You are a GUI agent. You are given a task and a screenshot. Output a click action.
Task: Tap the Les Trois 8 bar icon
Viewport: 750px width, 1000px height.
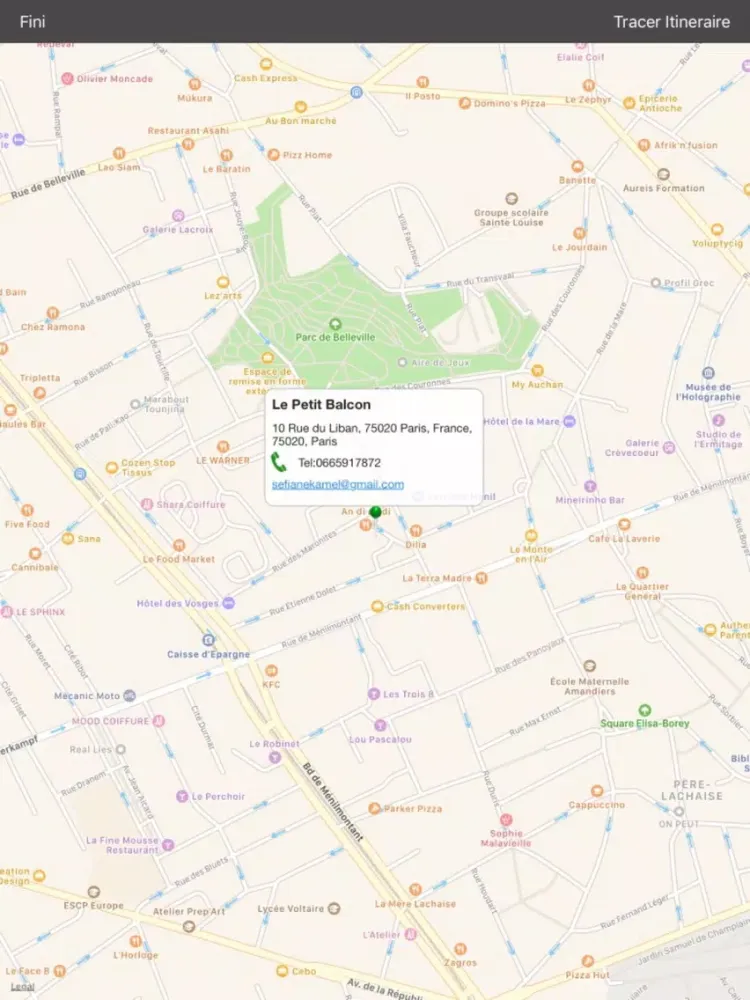point(374,694)
